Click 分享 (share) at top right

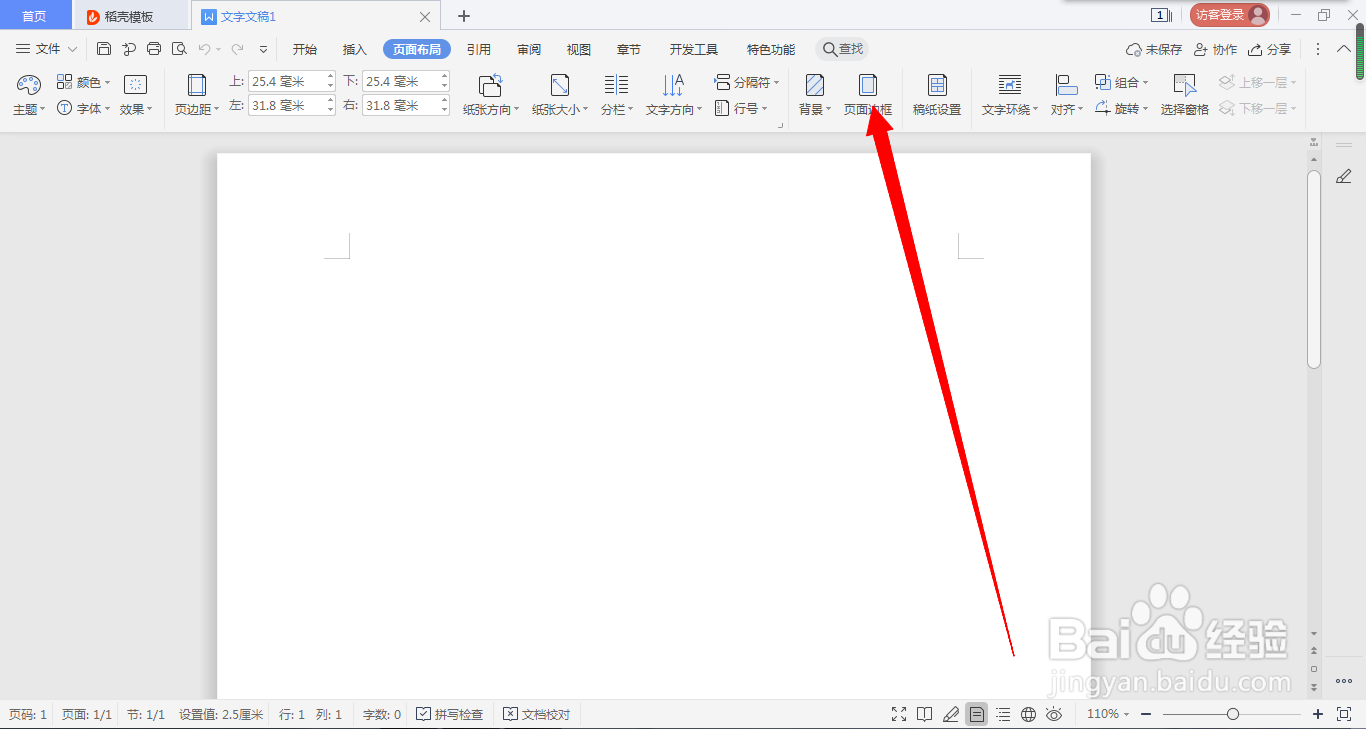tap(1269, 48)
